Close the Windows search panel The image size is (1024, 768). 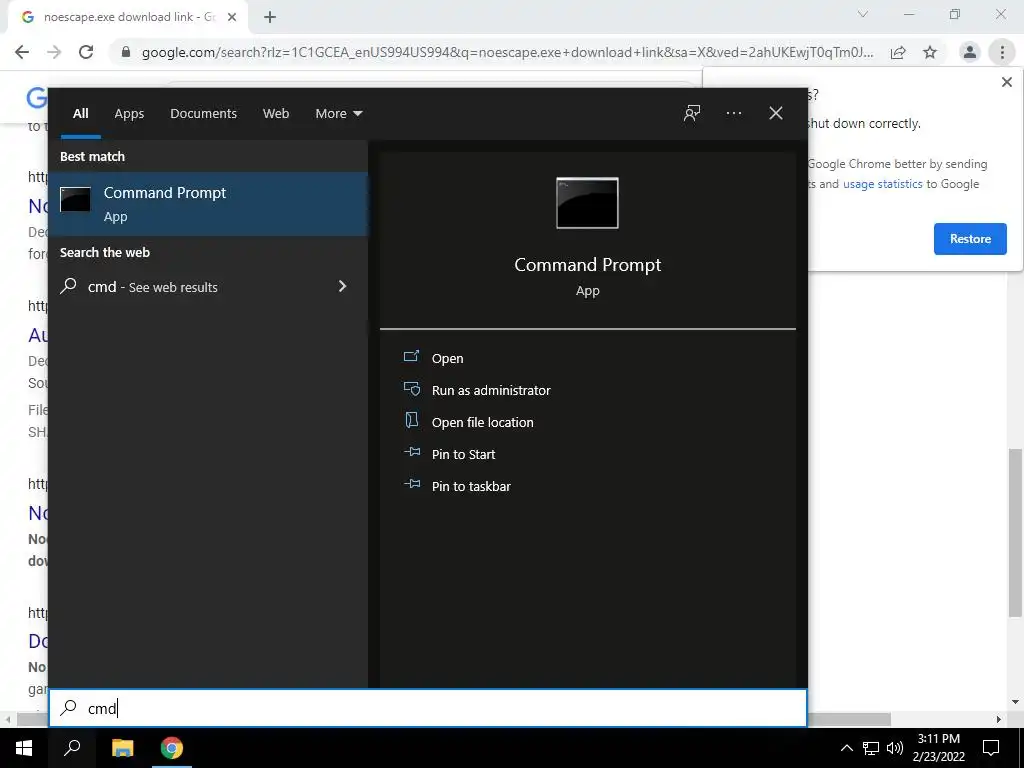(x=775, y=113)
